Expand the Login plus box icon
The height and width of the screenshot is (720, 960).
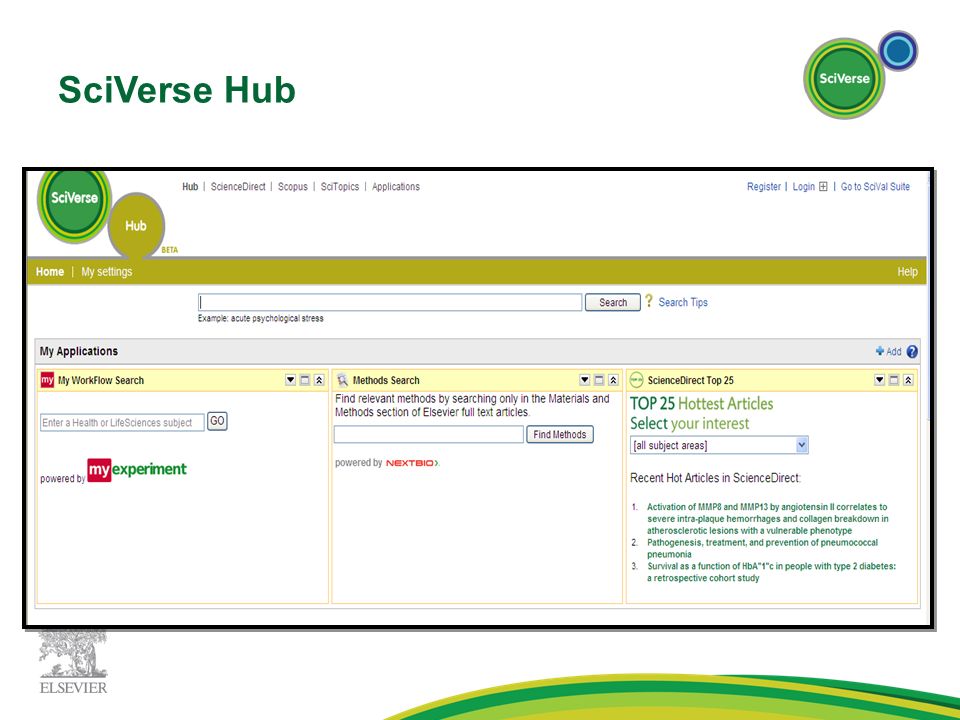tap(823, 187)
